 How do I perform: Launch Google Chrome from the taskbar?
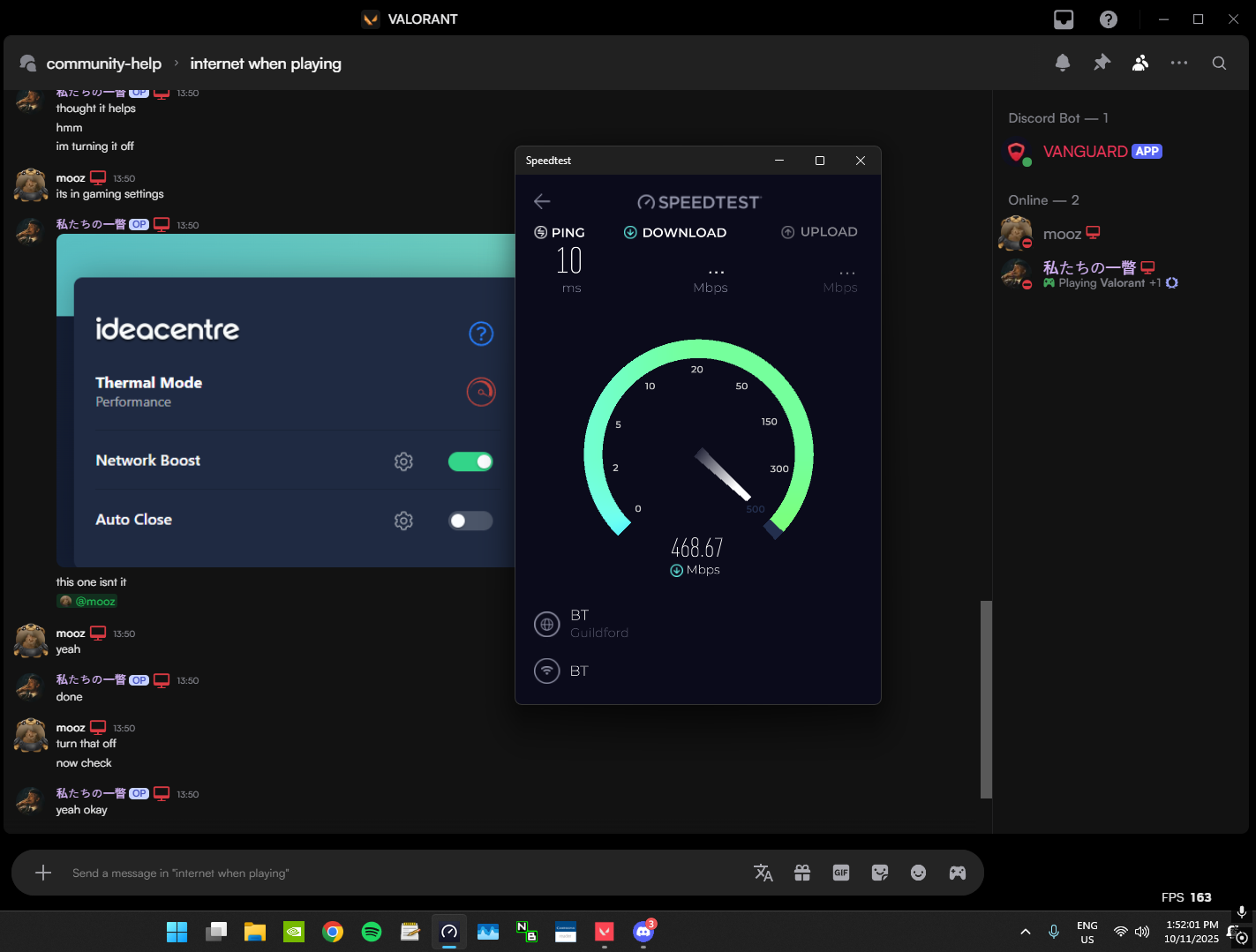[x=333, y=932]
